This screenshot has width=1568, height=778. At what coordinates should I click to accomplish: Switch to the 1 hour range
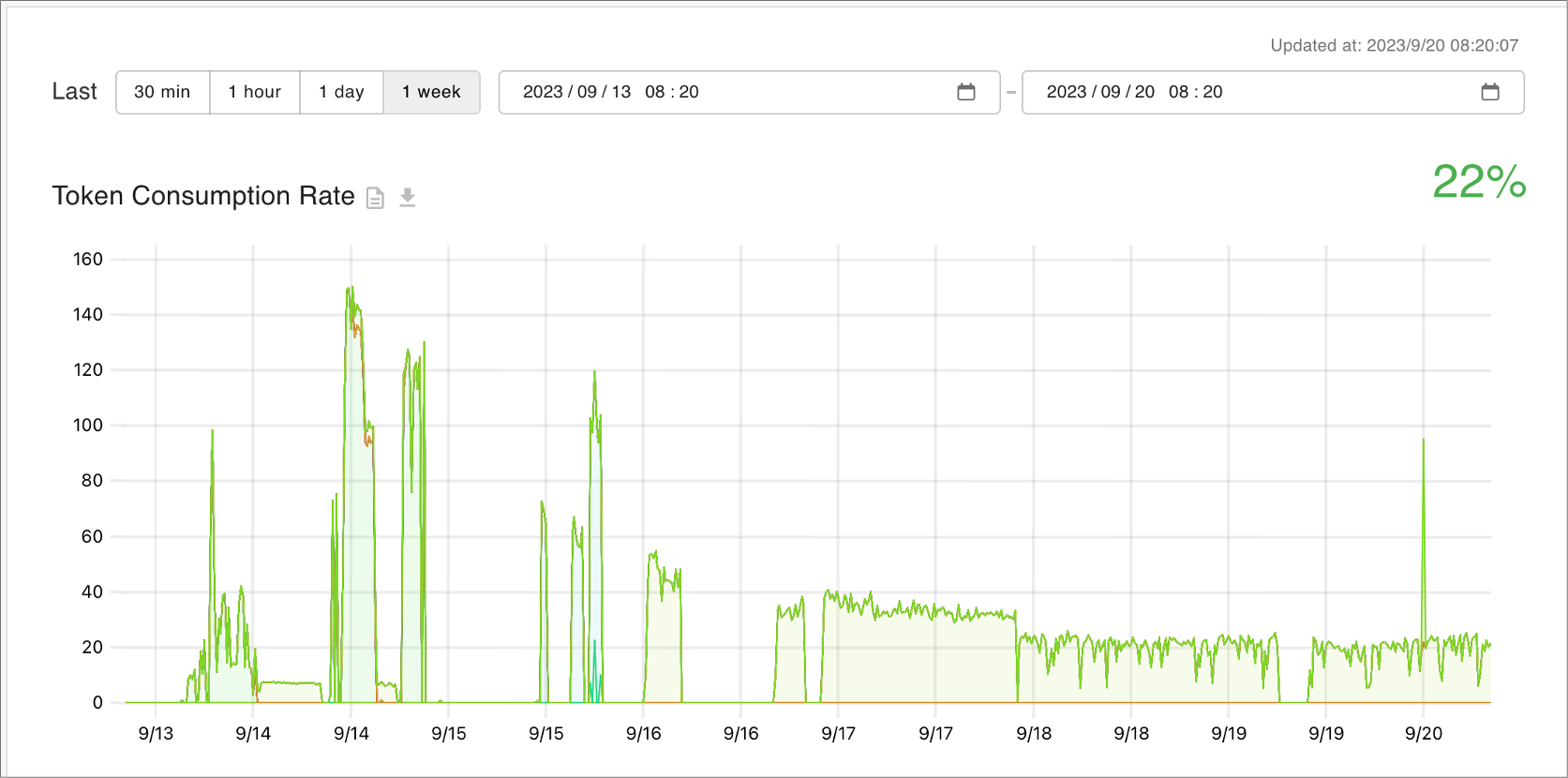click(255, 92)
